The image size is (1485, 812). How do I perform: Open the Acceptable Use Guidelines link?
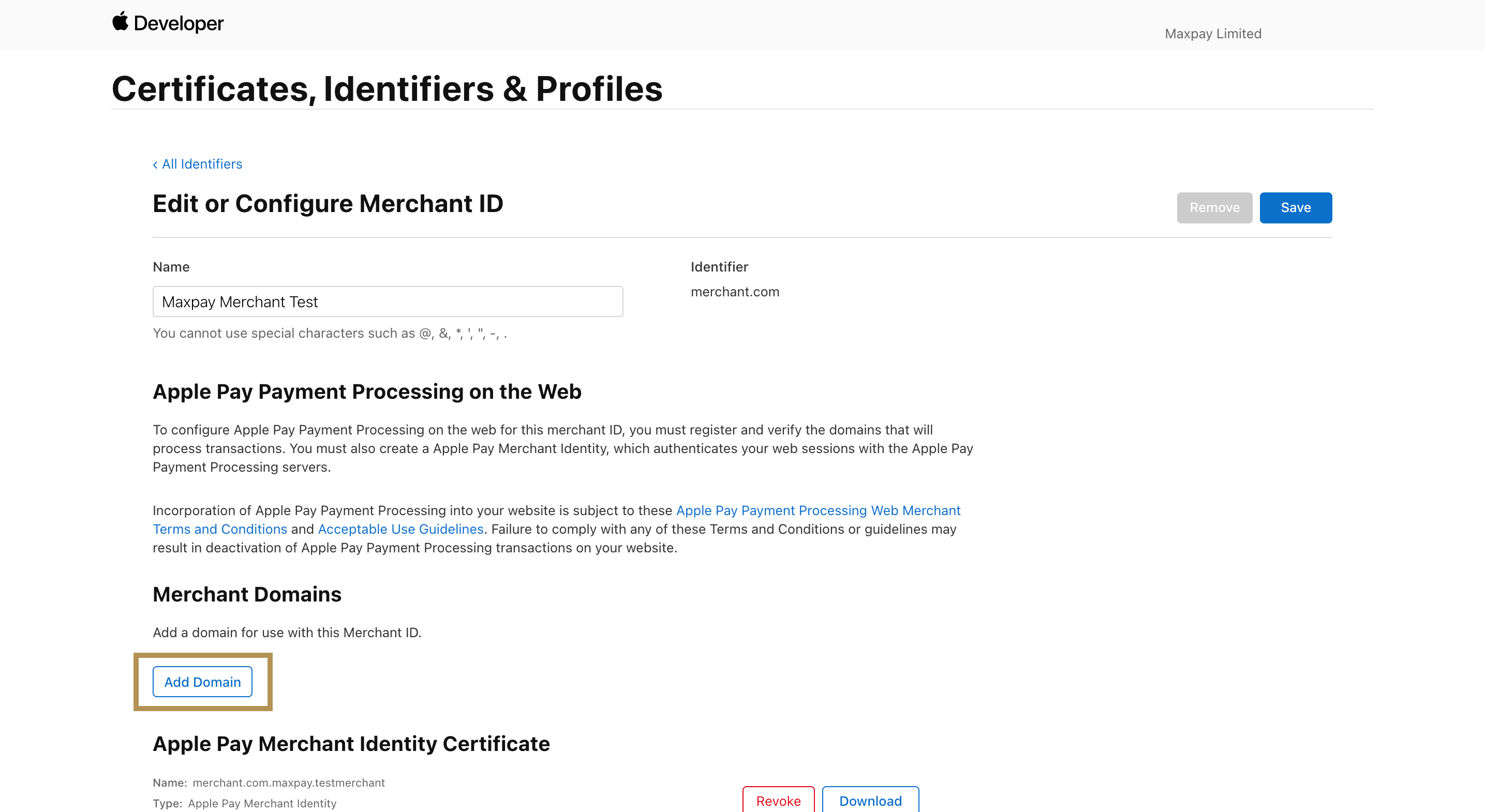(x=400, y=529)
